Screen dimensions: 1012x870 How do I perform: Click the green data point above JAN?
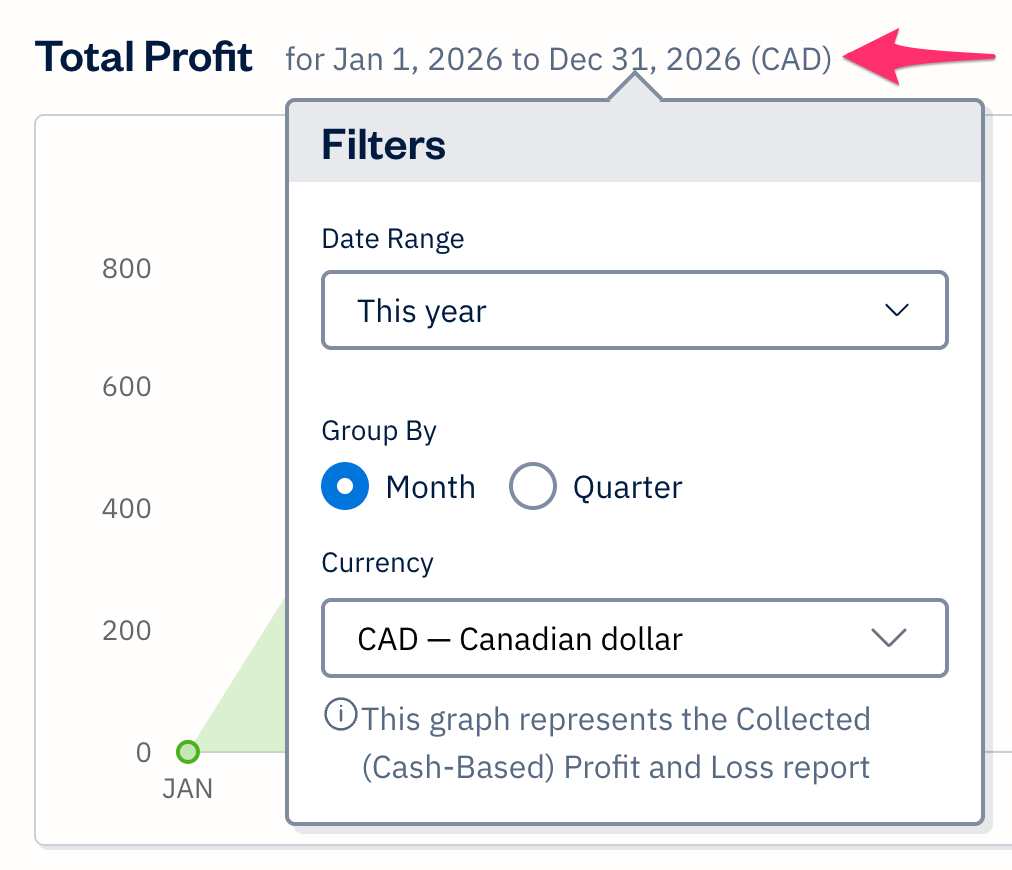(x=188, y=752)
